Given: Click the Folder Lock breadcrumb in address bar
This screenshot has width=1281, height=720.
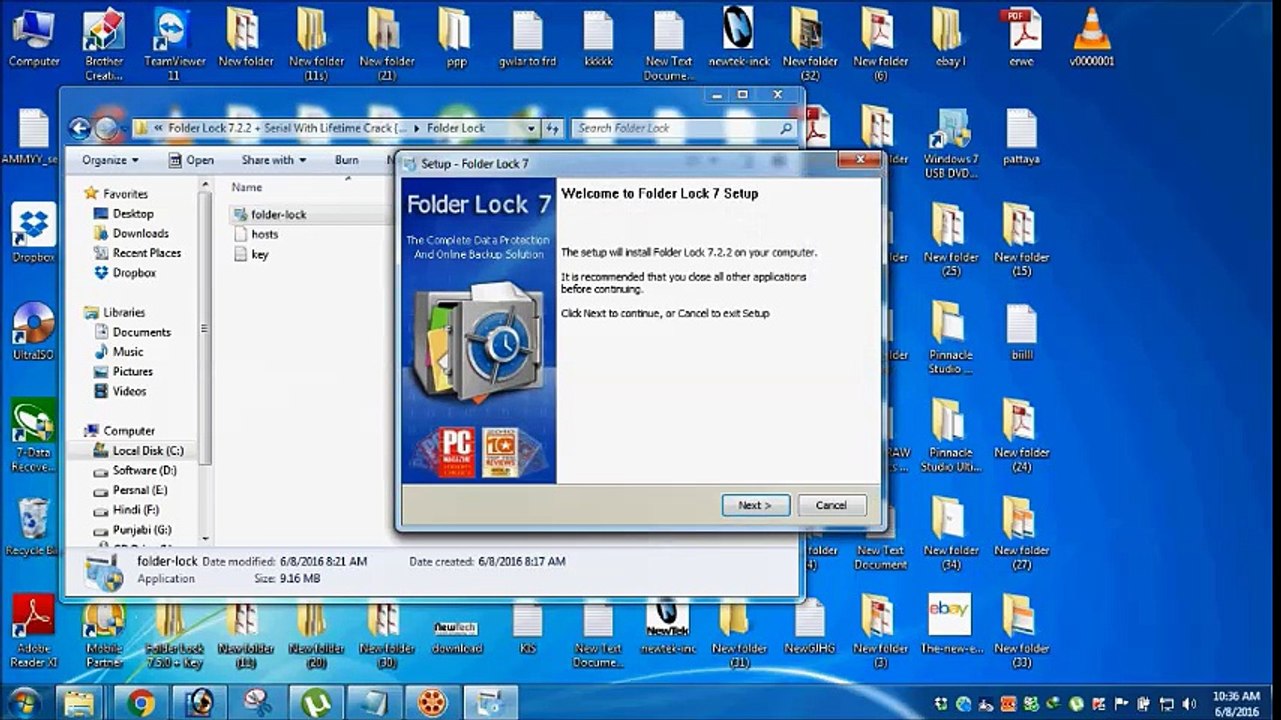Looking at the screenshot, I should pos(456,128).
